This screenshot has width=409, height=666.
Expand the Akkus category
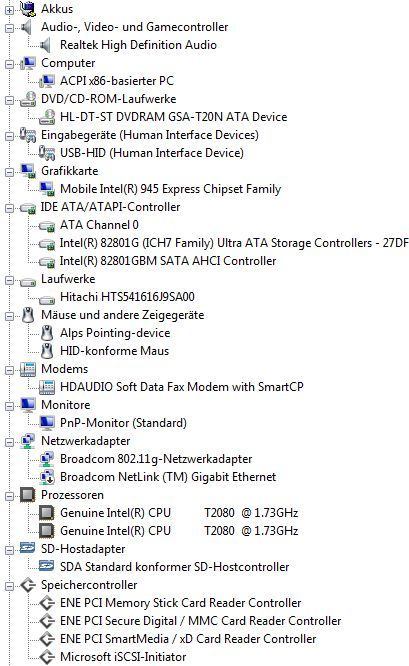[9, 11]
